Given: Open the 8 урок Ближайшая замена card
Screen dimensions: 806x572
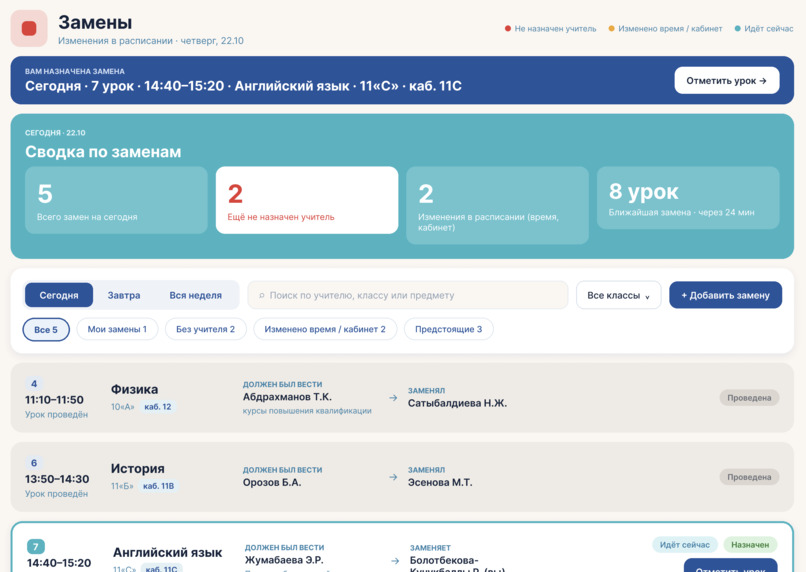Looking at the screenshot, I should [688, 197].
